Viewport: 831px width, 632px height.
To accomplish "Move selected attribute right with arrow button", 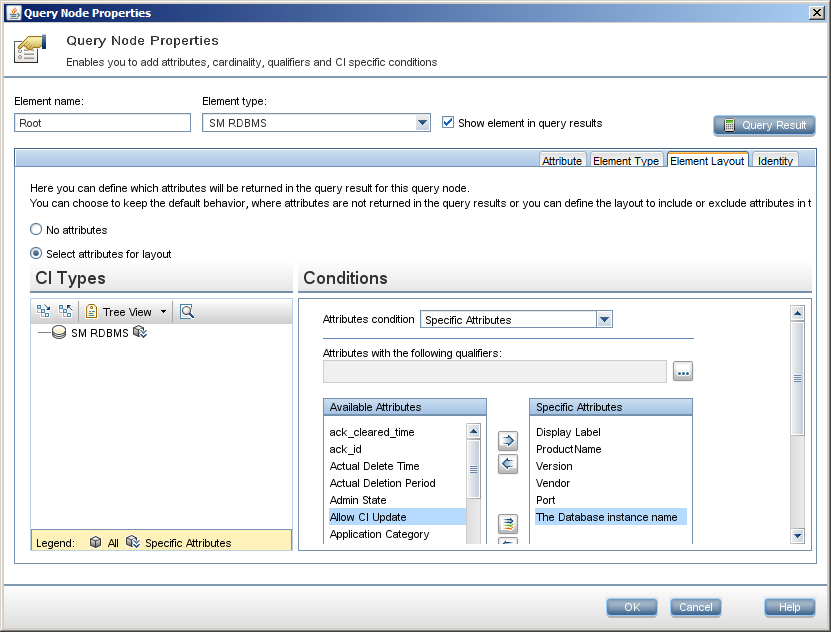I will click(x=508, y=440).
